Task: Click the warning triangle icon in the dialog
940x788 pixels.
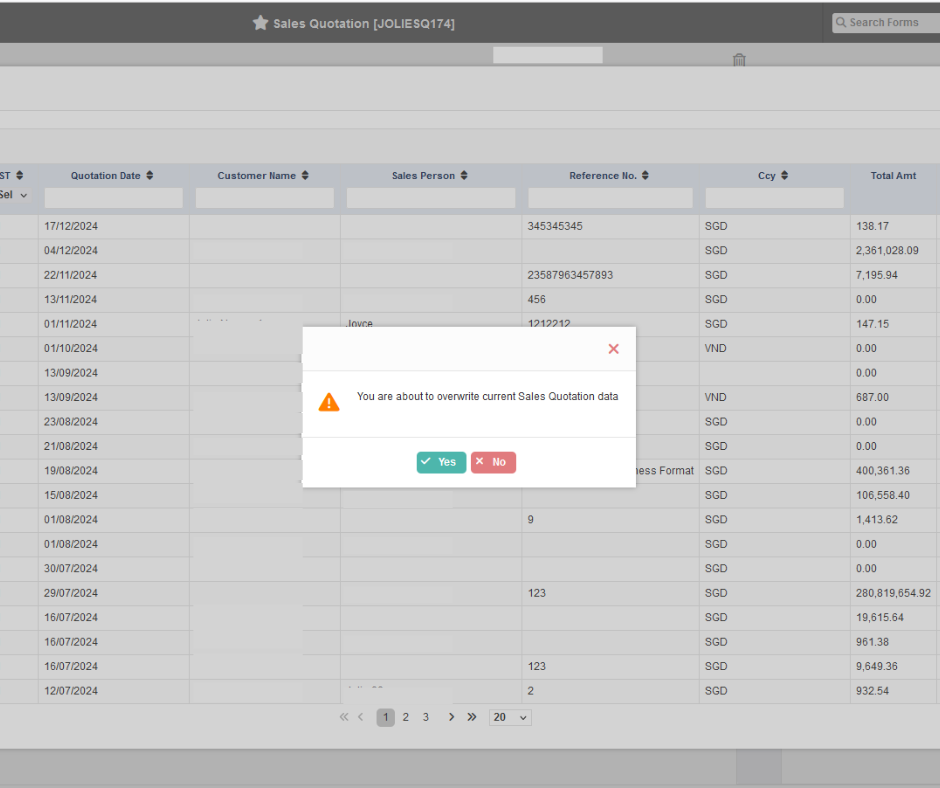Action: pos(329,401)
